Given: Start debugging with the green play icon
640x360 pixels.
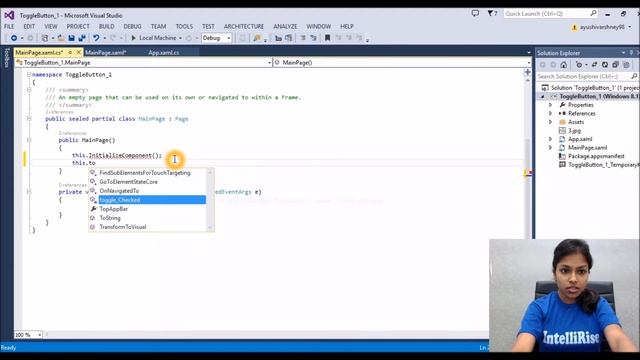Looking at the screenshot, I should [x=133, y=38].
